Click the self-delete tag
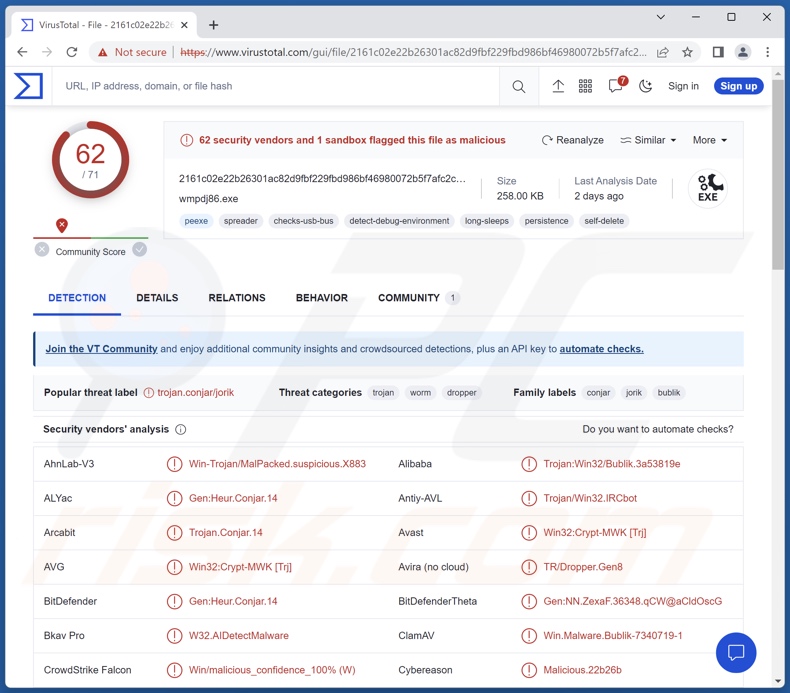The width and height of the screenshot is (790, 693). (604, 221)
